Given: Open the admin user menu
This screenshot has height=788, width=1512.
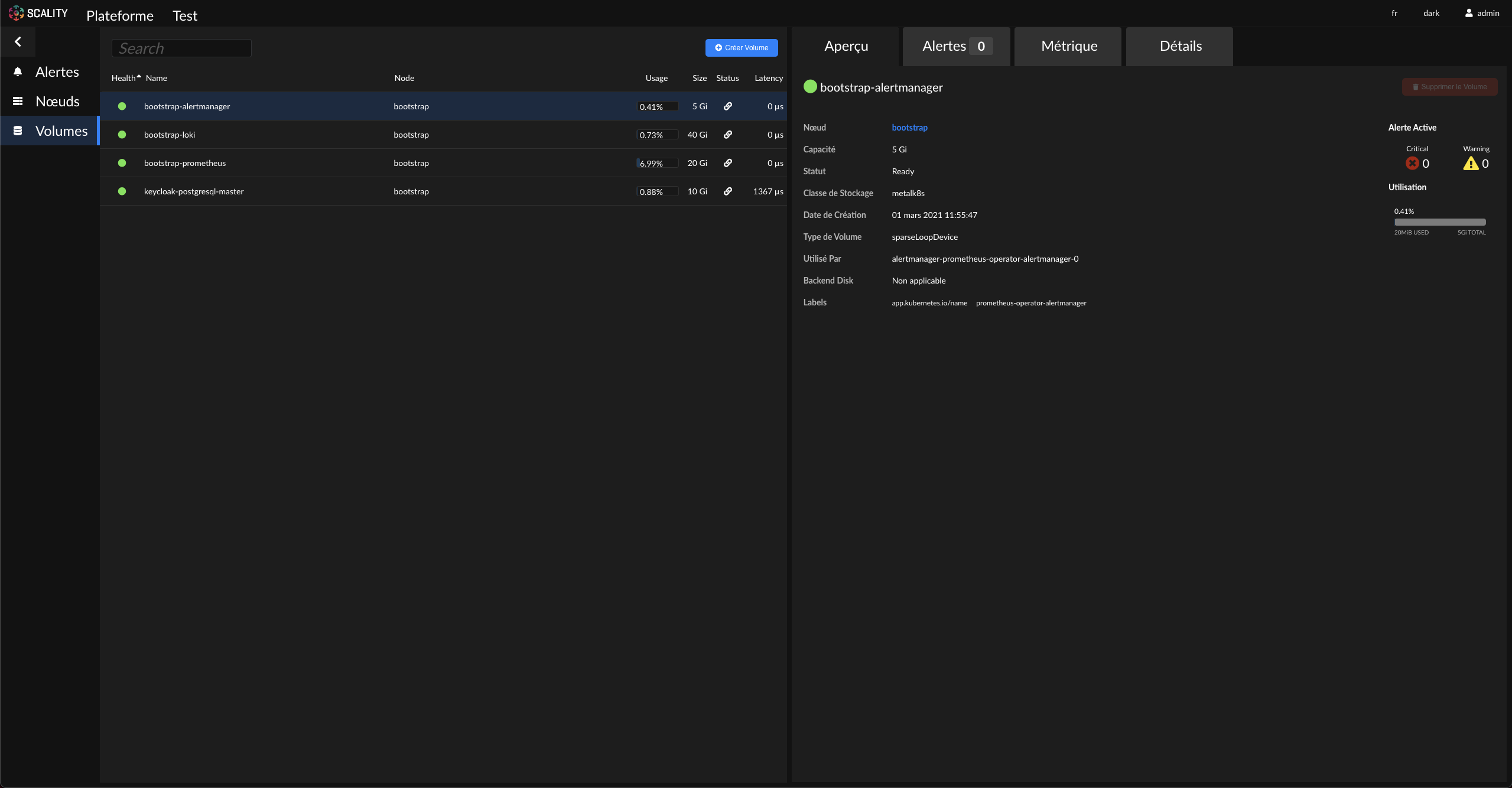Looking at the screenshot, I should click(1482, 13).
